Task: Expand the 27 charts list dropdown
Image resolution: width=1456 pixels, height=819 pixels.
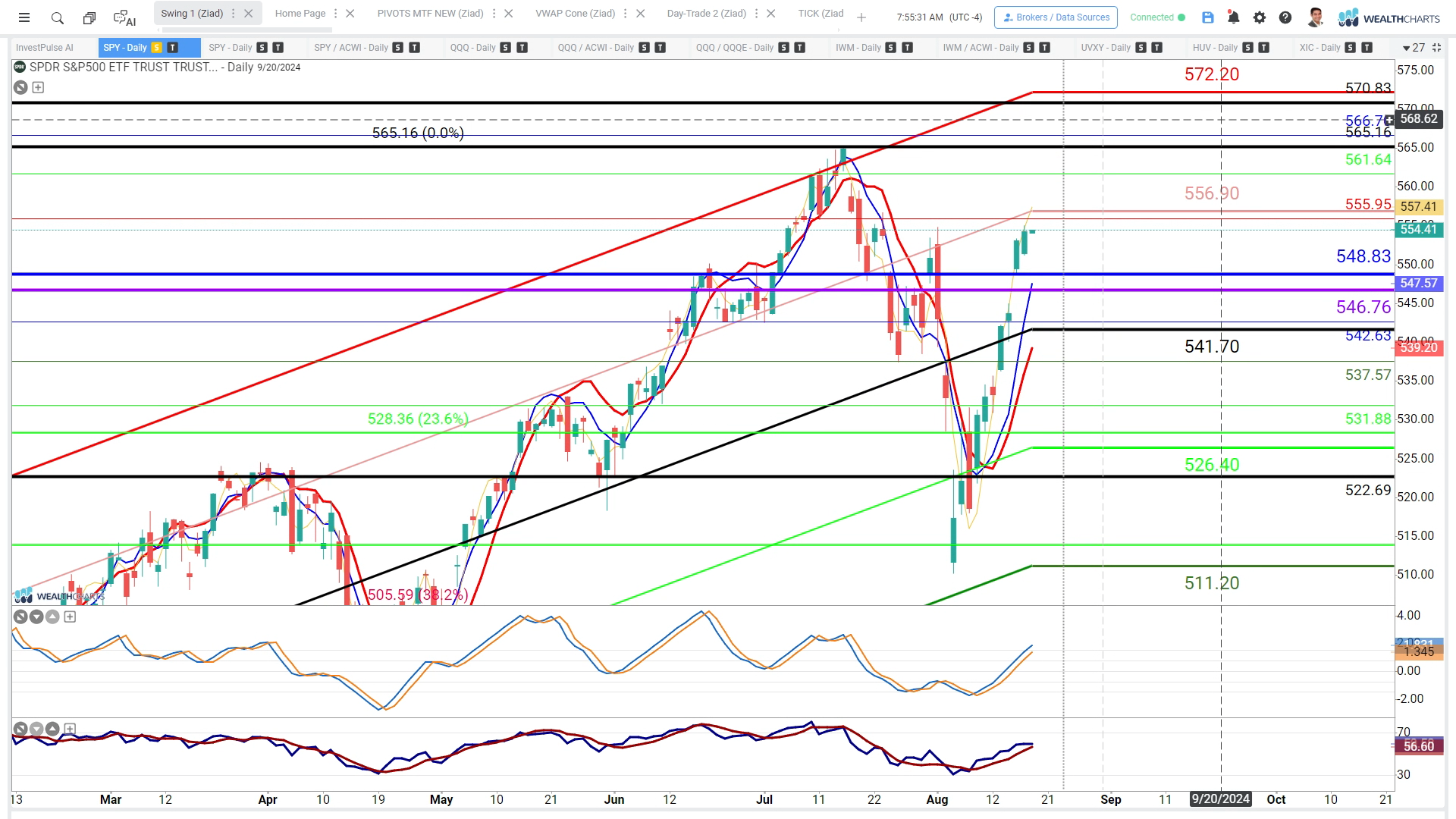Action: 1414,47
